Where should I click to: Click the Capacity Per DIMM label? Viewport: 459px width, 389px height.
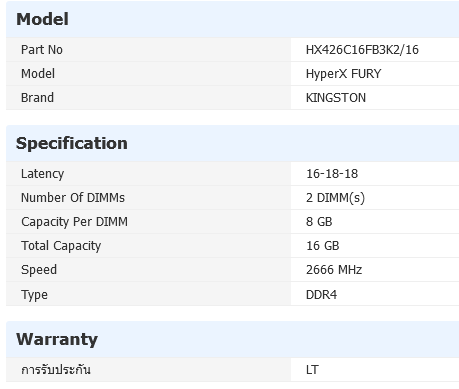coord(74,222)
